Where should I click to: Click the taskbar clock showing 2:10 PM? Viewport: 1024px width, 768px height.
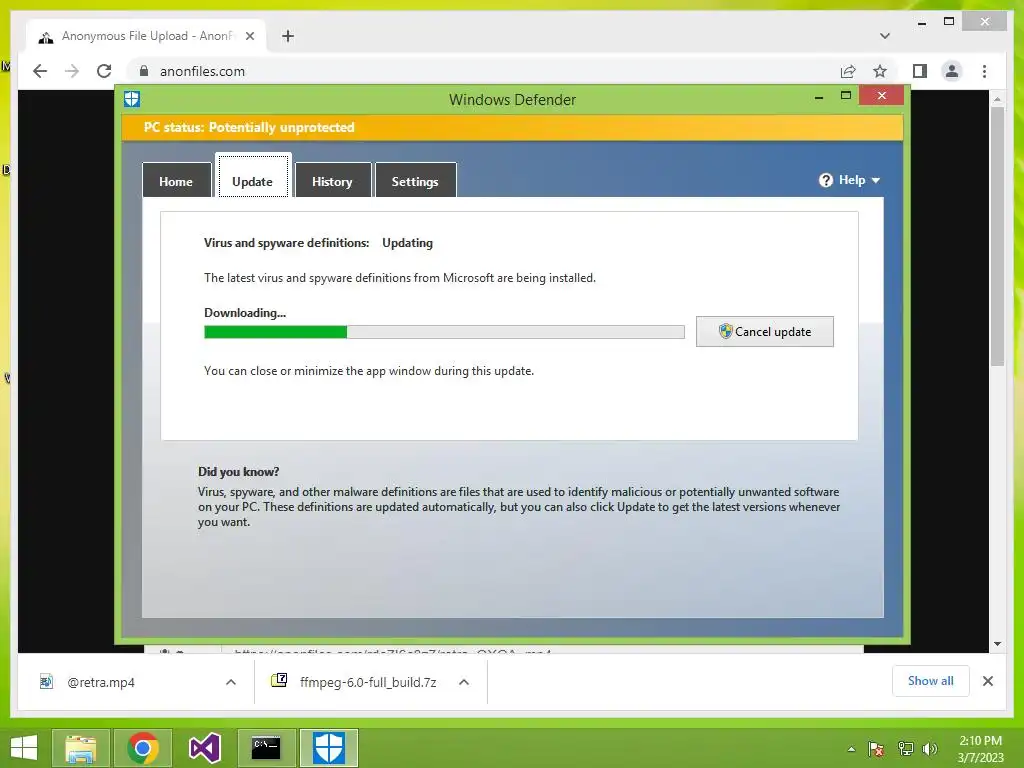[x=980, y=749]
